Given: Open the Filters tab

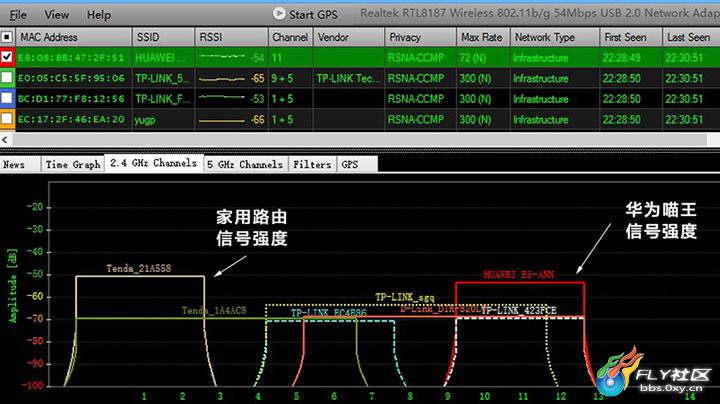Looking at the screenshot, I should tap(312, 164).
